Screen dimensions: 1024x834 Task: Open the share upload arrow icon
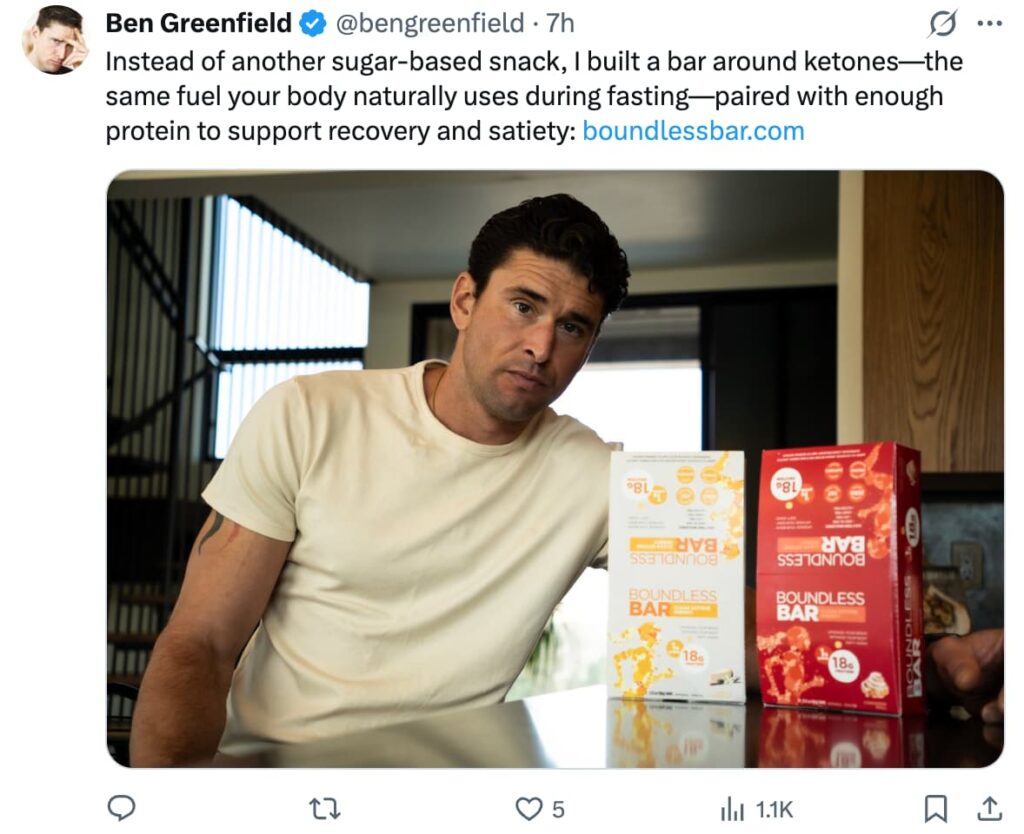click(989, 809)
